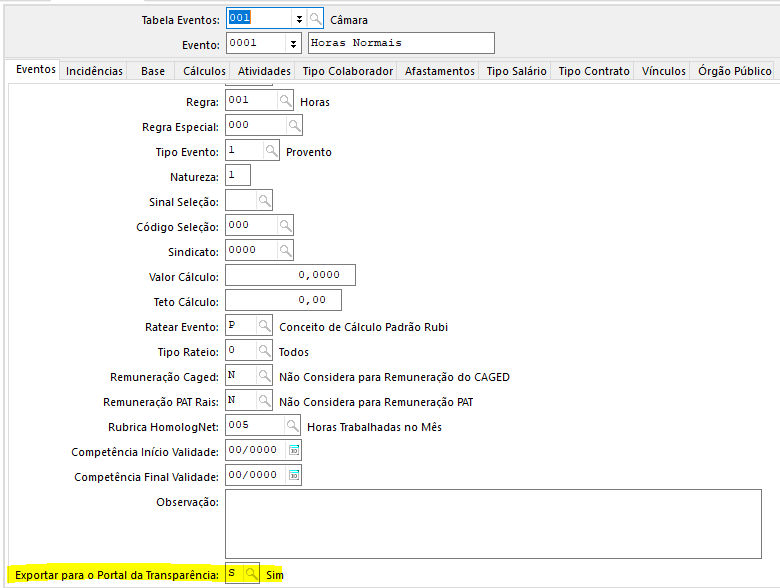Click the Exportar Portal value field S
This screenshot has width=780, height=588.
click(235, 574)
